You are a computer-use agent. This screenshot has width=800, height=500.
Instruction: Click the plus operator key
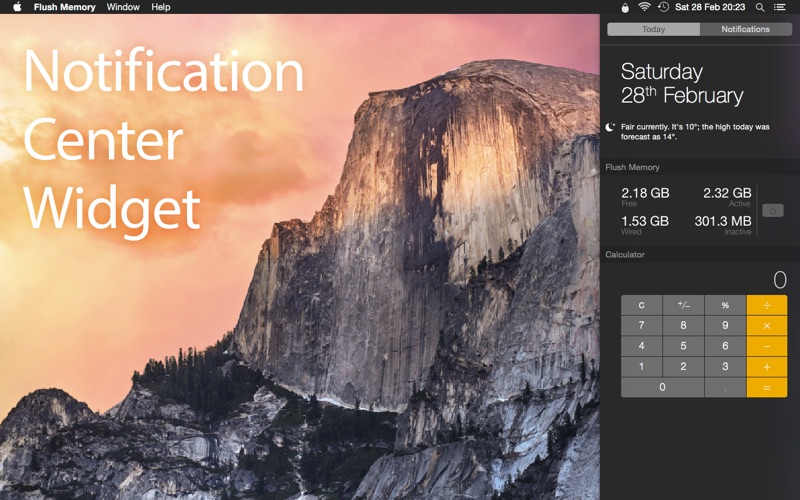767,367
